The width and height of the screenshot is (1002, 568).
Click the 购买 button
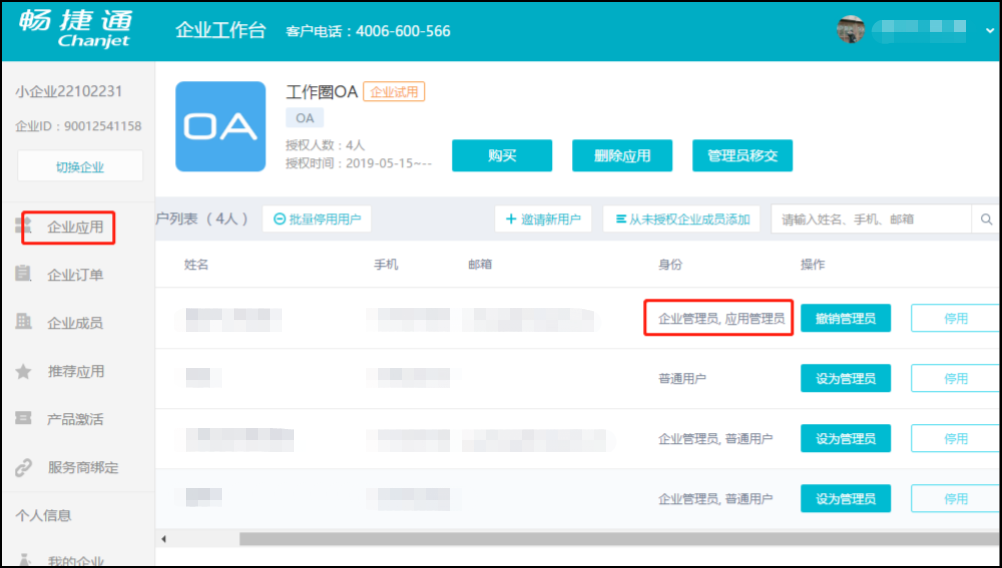point(502,155)
